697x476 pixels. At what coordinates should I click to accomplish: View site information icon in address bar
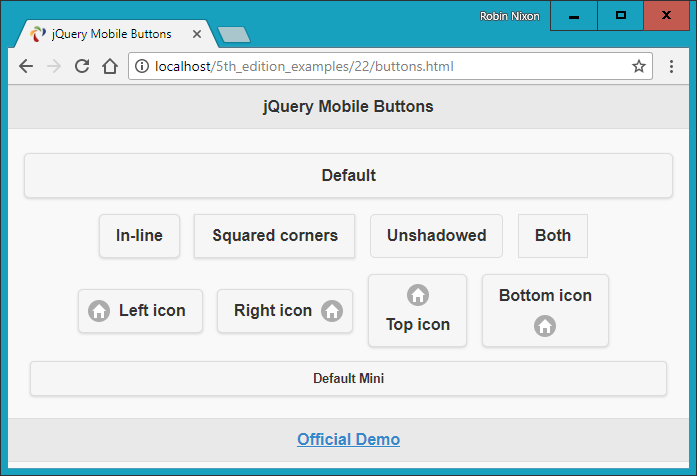[142, 66]
